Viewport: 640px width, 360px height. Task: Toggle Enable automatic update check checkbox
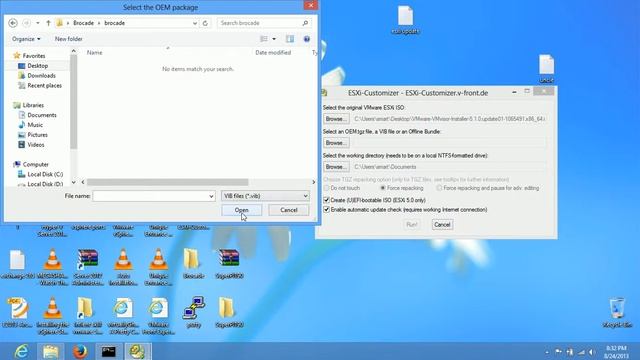[x=327, y=209]
